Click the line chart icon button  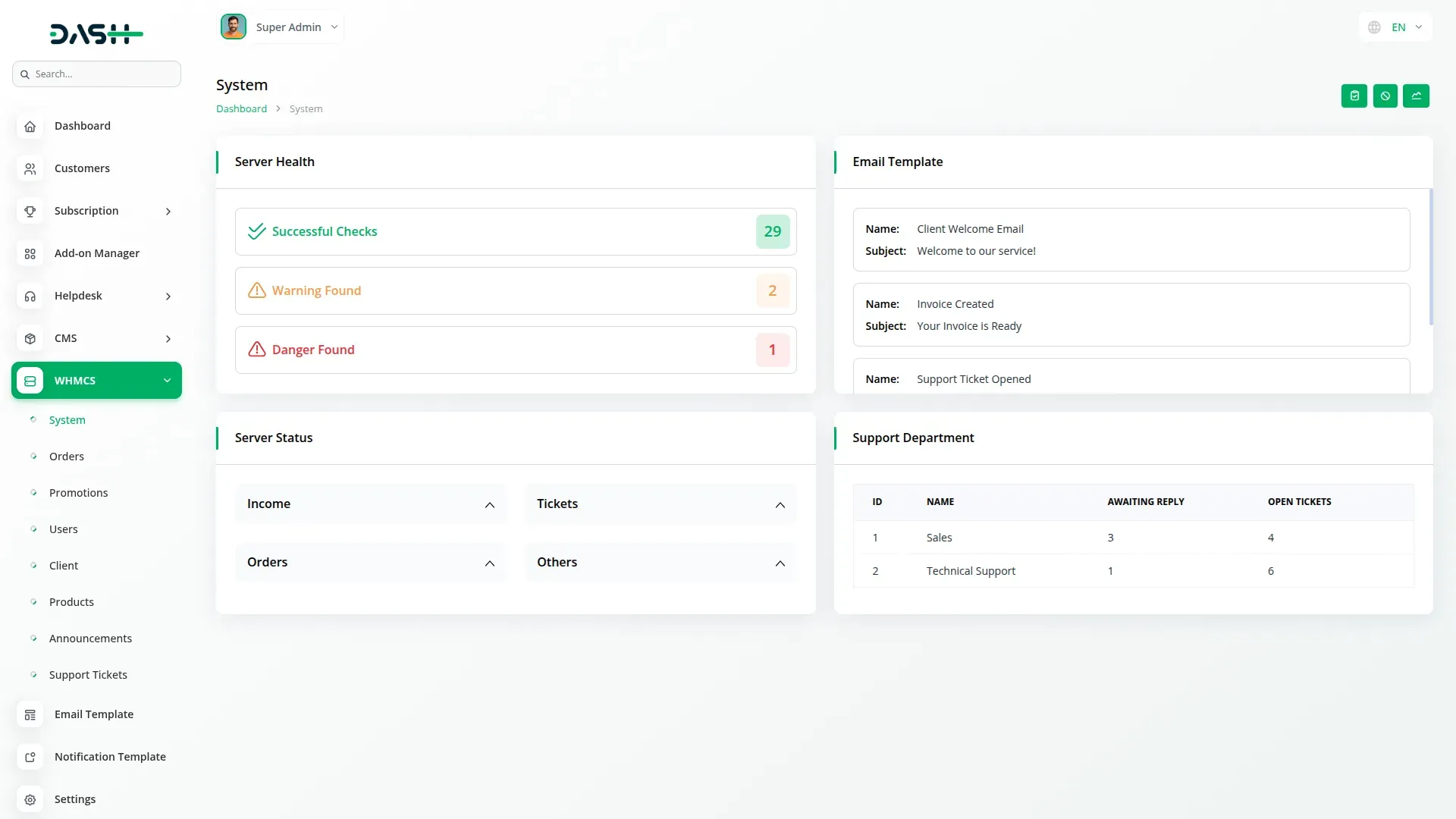[1416, 96]
